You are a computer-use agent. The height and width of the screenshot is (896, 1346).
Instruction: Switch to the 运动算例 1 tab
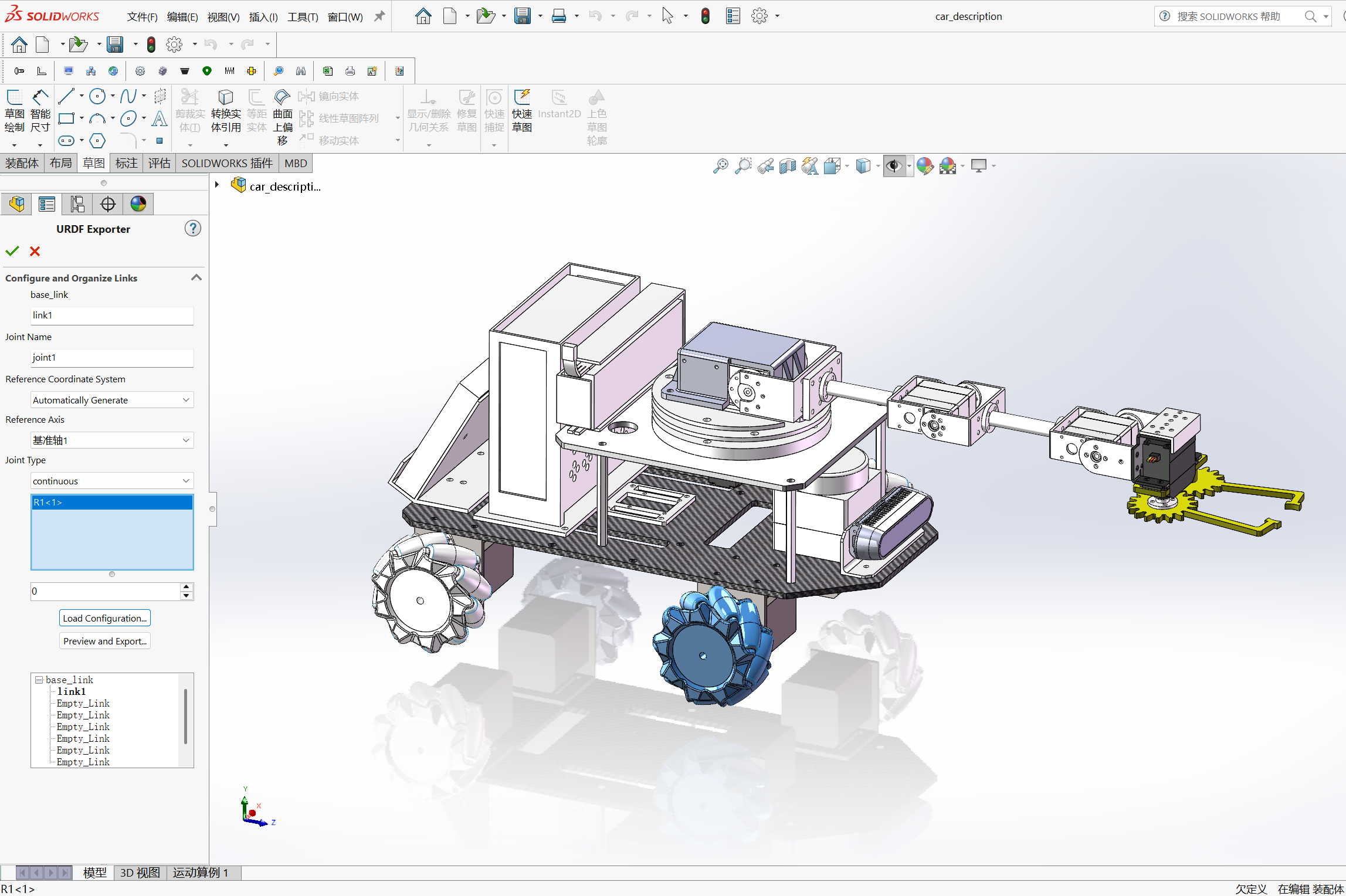coord(200,873)
